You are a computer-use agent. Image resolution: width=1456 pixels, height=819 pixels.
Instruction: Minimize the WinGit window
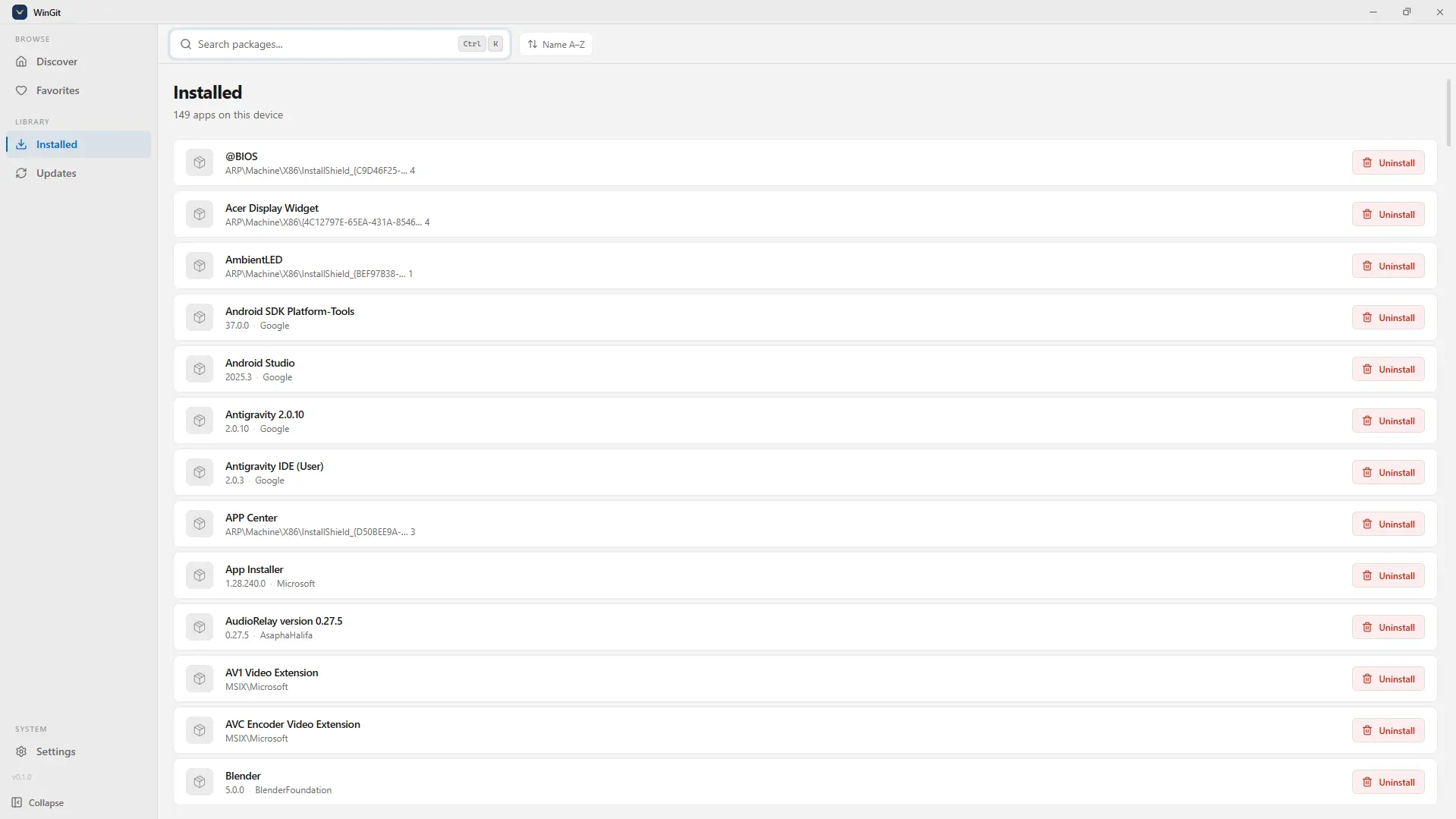pyautogui.click(x=1373, y=12)
